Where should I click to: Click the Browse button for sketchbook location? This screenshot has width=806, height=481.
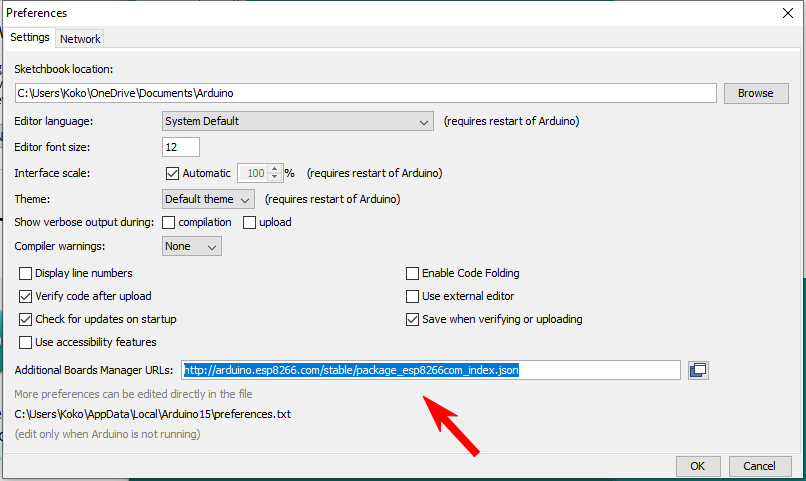756,94
